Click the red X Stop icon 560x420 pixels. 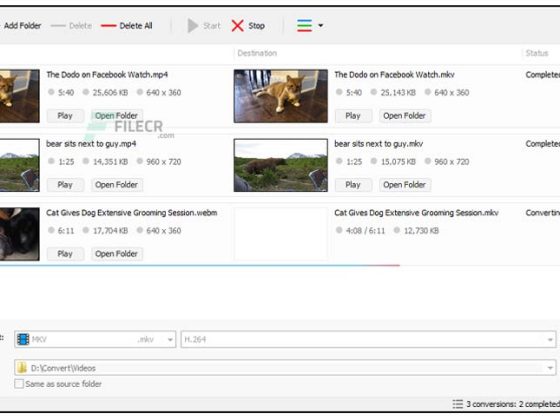tap(238, 26)
